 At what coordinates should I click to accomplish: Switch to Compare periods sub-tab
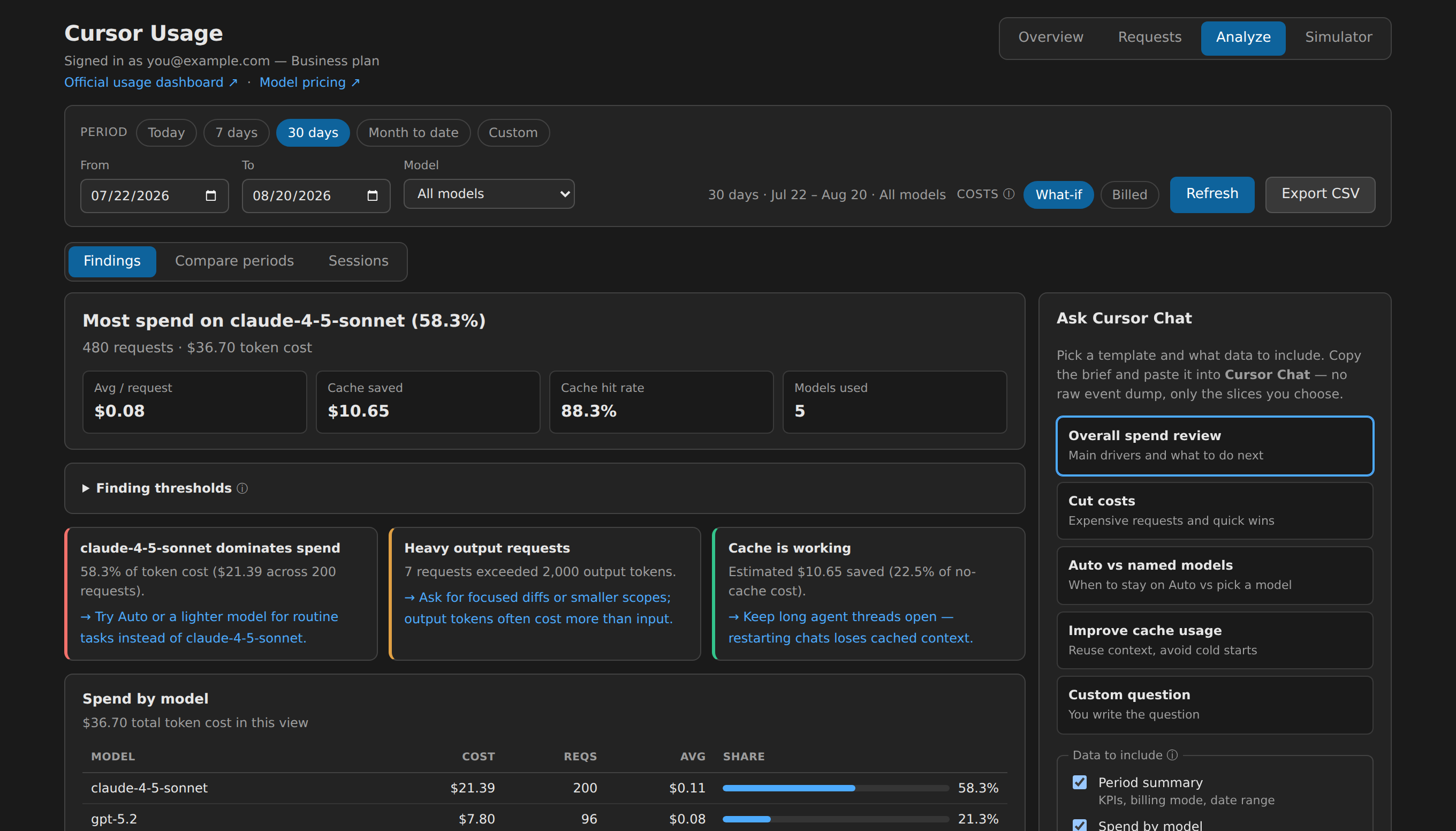pyautogui.click(x=234, y=261)
